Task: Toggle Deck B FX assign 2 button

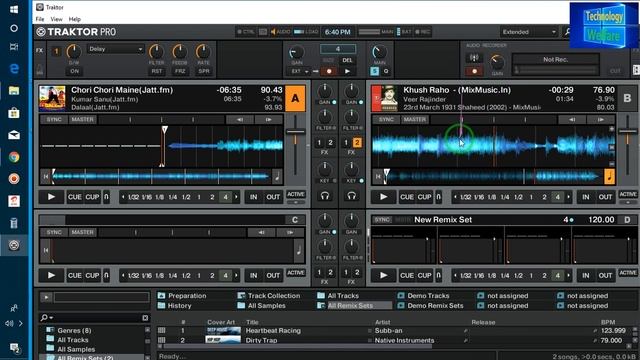Action: pyautogui.click(x=357, y=142)
